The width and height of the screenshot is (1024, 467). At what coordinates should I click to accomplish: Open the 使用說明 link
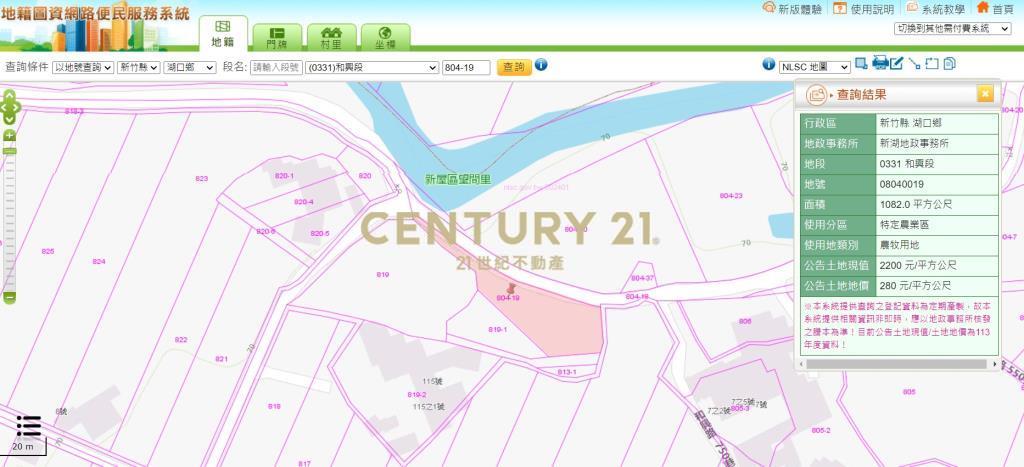[864, 8]
